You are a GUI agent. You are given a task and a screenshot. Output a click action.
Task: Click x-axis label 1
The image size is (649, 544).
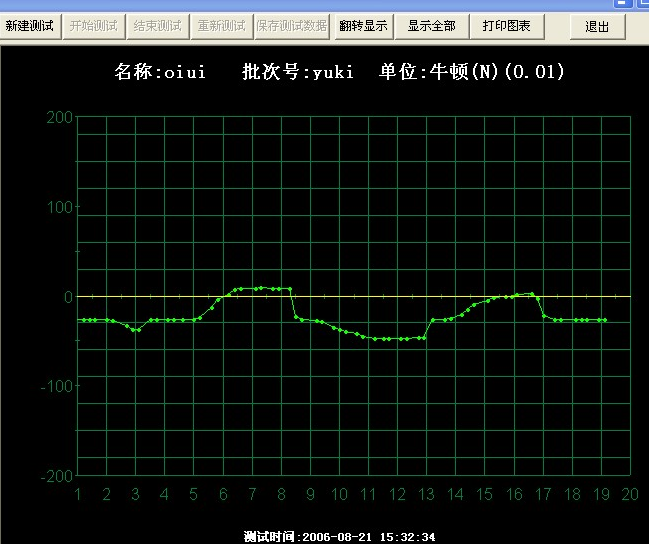77,494
